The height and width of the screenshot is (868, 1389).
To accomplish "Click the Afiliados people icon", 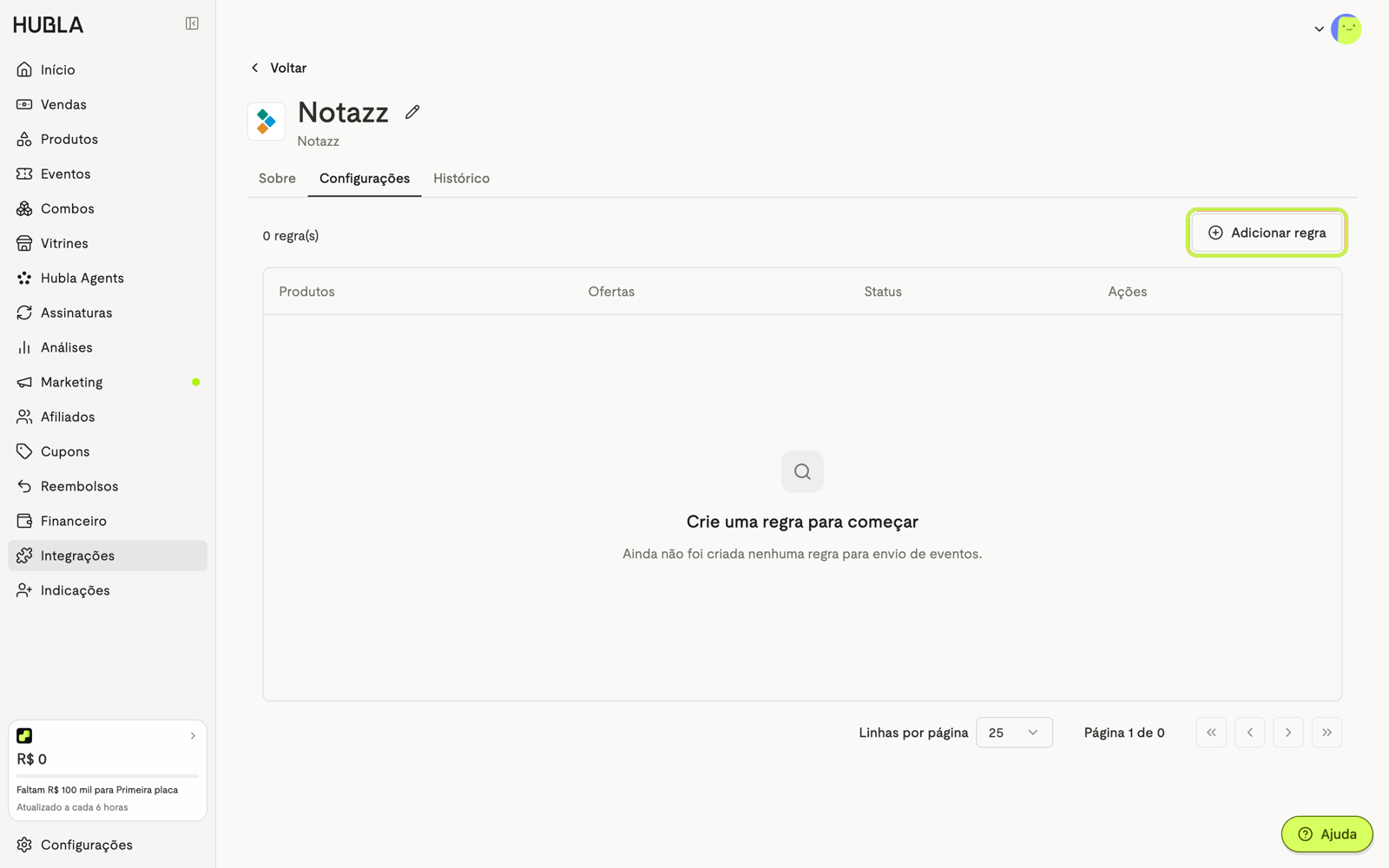I will [24, 417].
